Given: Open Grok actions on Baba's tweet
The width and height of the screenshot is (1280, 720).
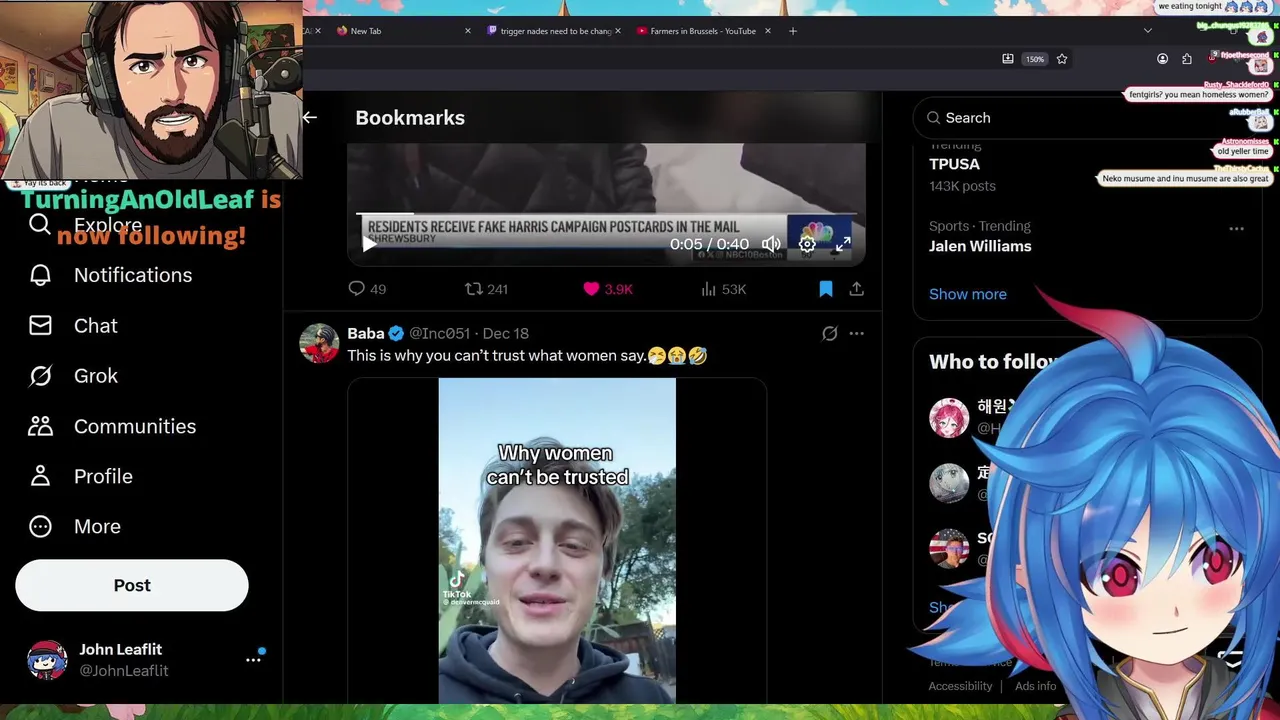Looking at the screenshot, I should [829, 334].
